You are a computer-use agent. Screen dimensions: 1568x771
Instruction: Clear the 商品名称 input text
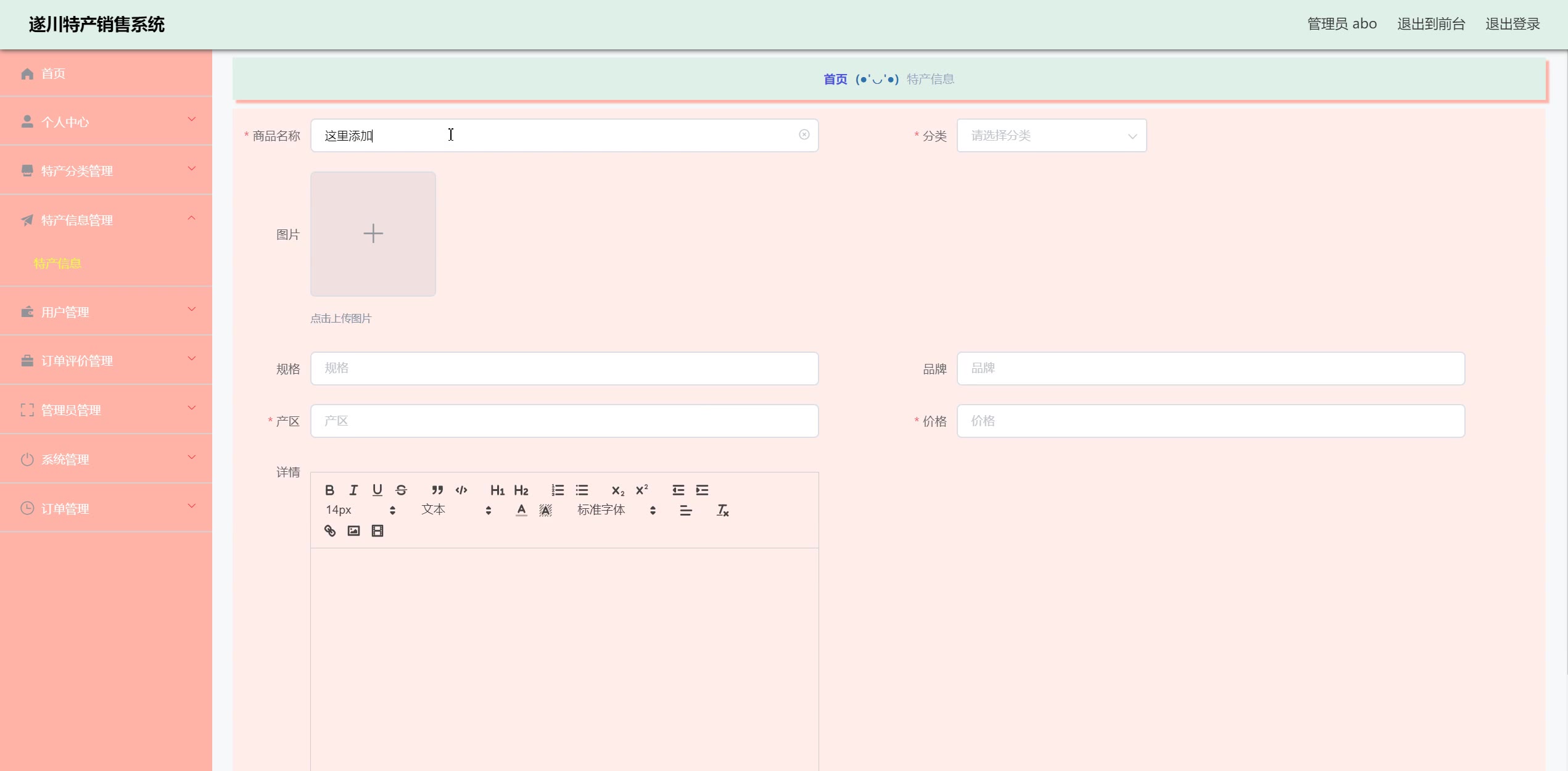tap(804, 134)
